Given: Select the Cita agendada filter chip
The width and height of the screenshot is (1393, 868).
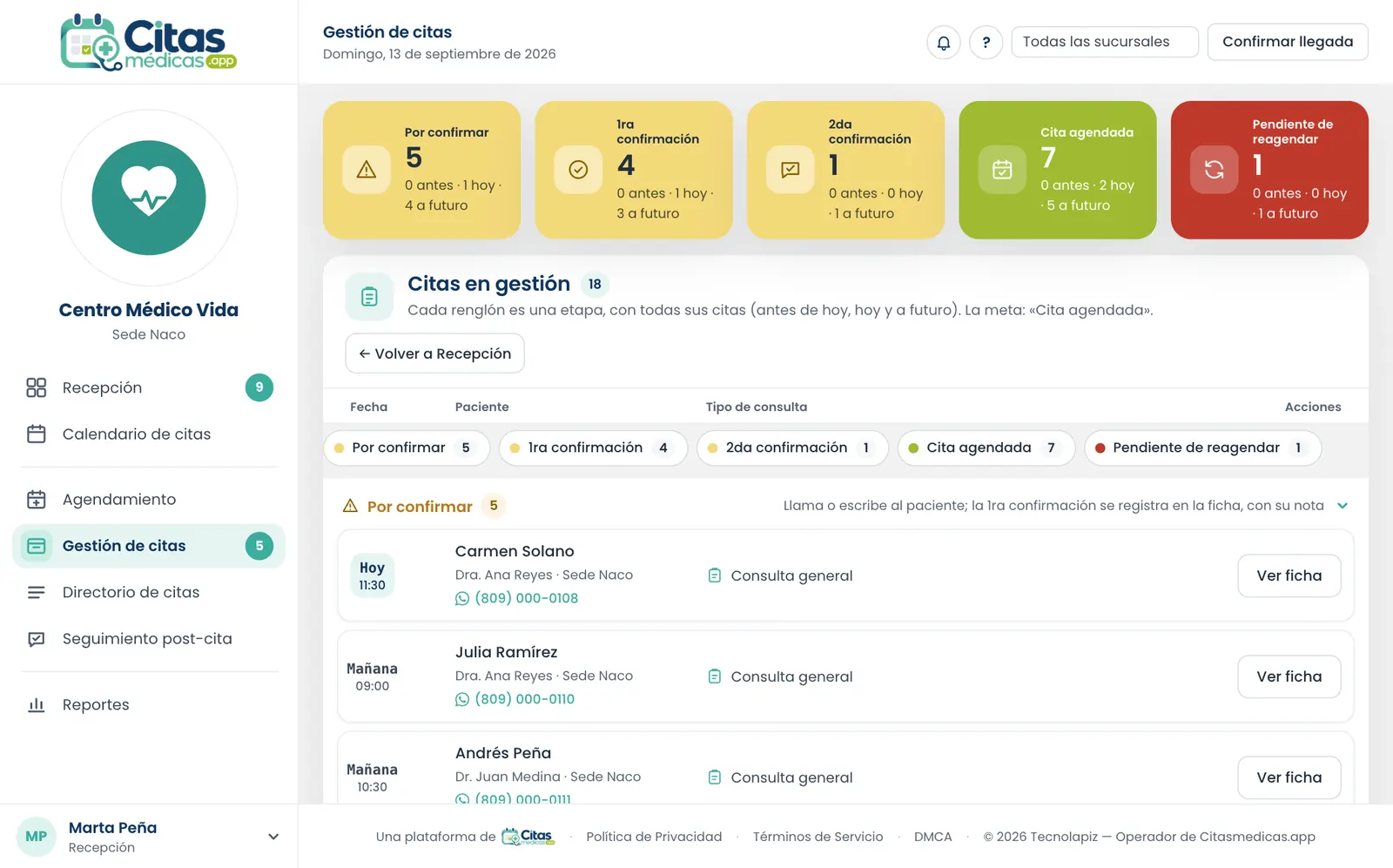Looking at the screenshot, I should (x=986, y=447).
